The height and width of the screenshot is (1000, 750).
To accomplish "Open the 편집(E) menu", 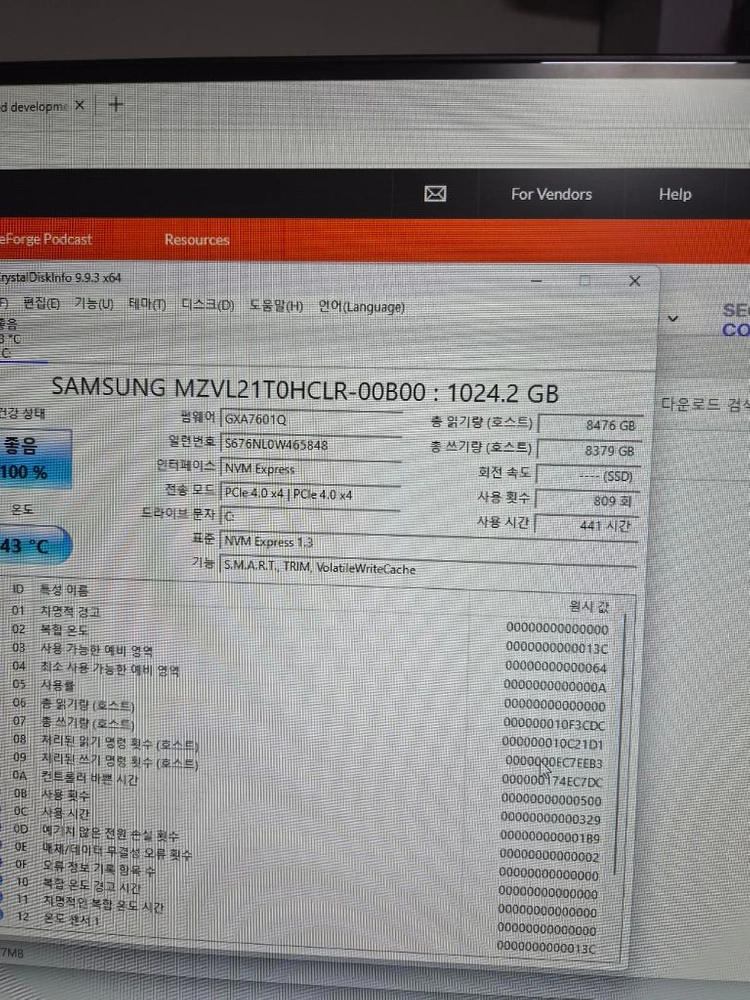I will coord(41,304).
